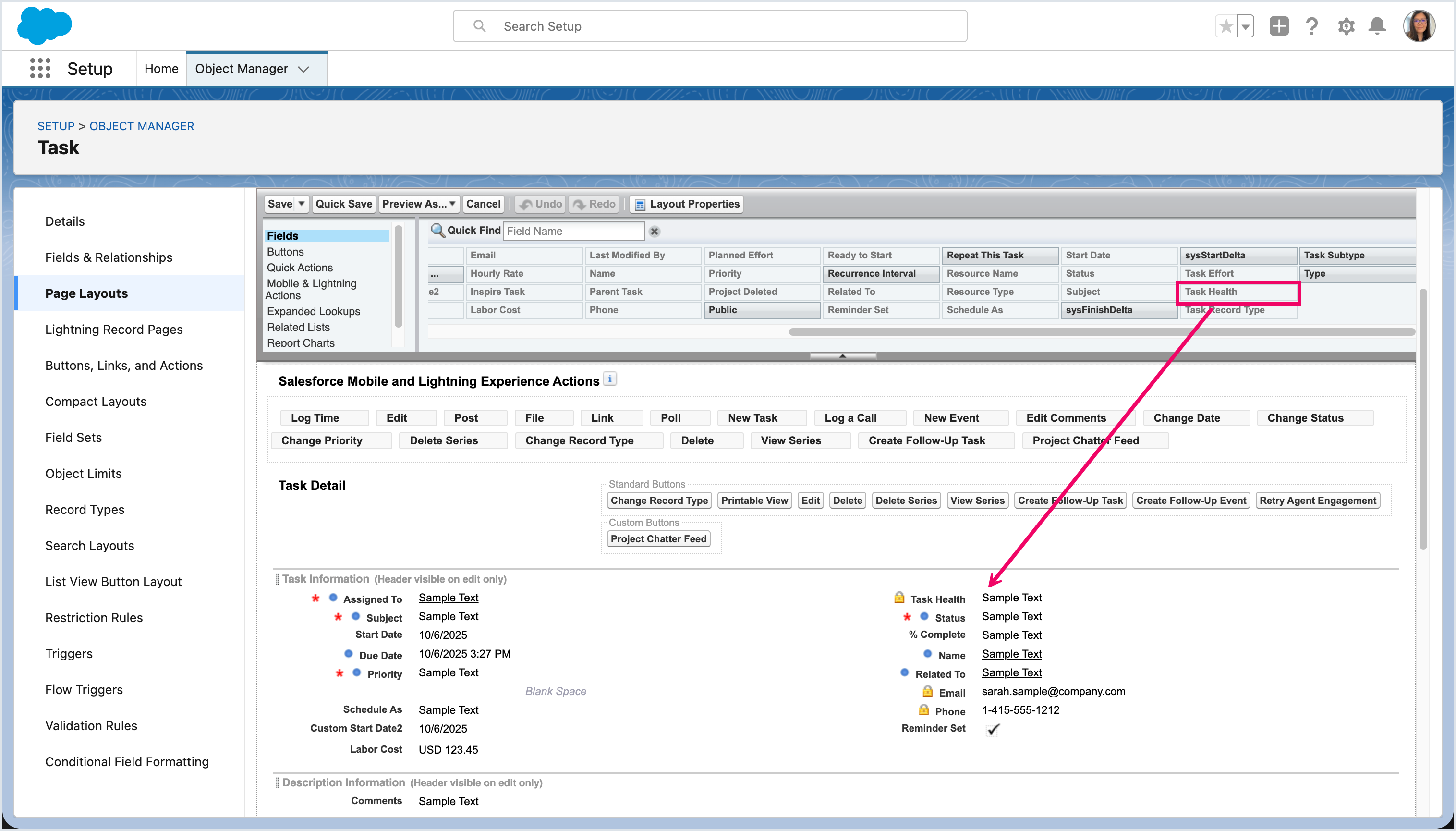Open the global actions plus icon
Screen dimensions: 1456x831
pos(1279,26)
